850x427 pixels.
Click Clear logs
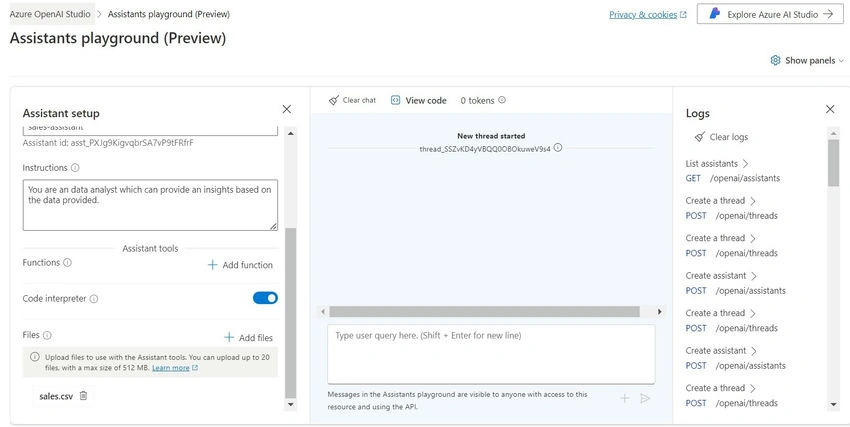pos(722,137)
